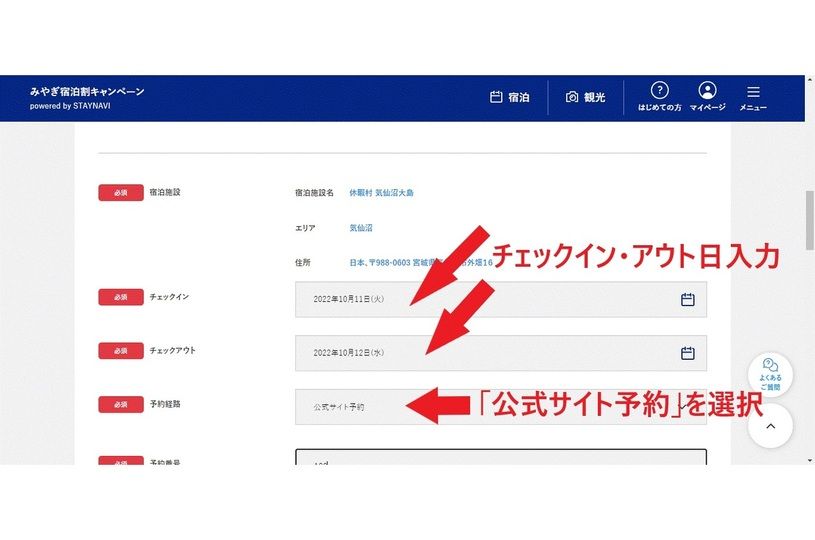Click the page vertical scrollbar thumb
Image resolution: width=815 pixels, height=540 pixels.
click(x=809, y=220)
